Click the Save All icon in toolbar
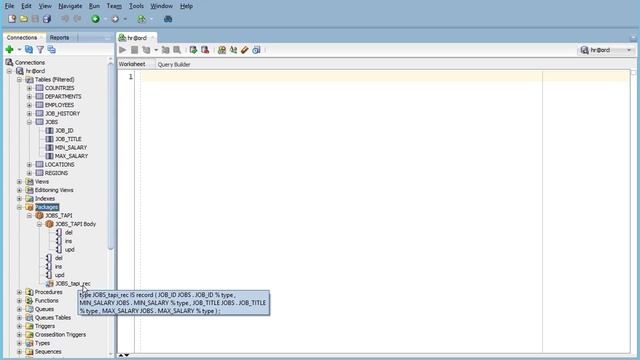This screenshot has height=360, width=640. (x=47, y=19)
